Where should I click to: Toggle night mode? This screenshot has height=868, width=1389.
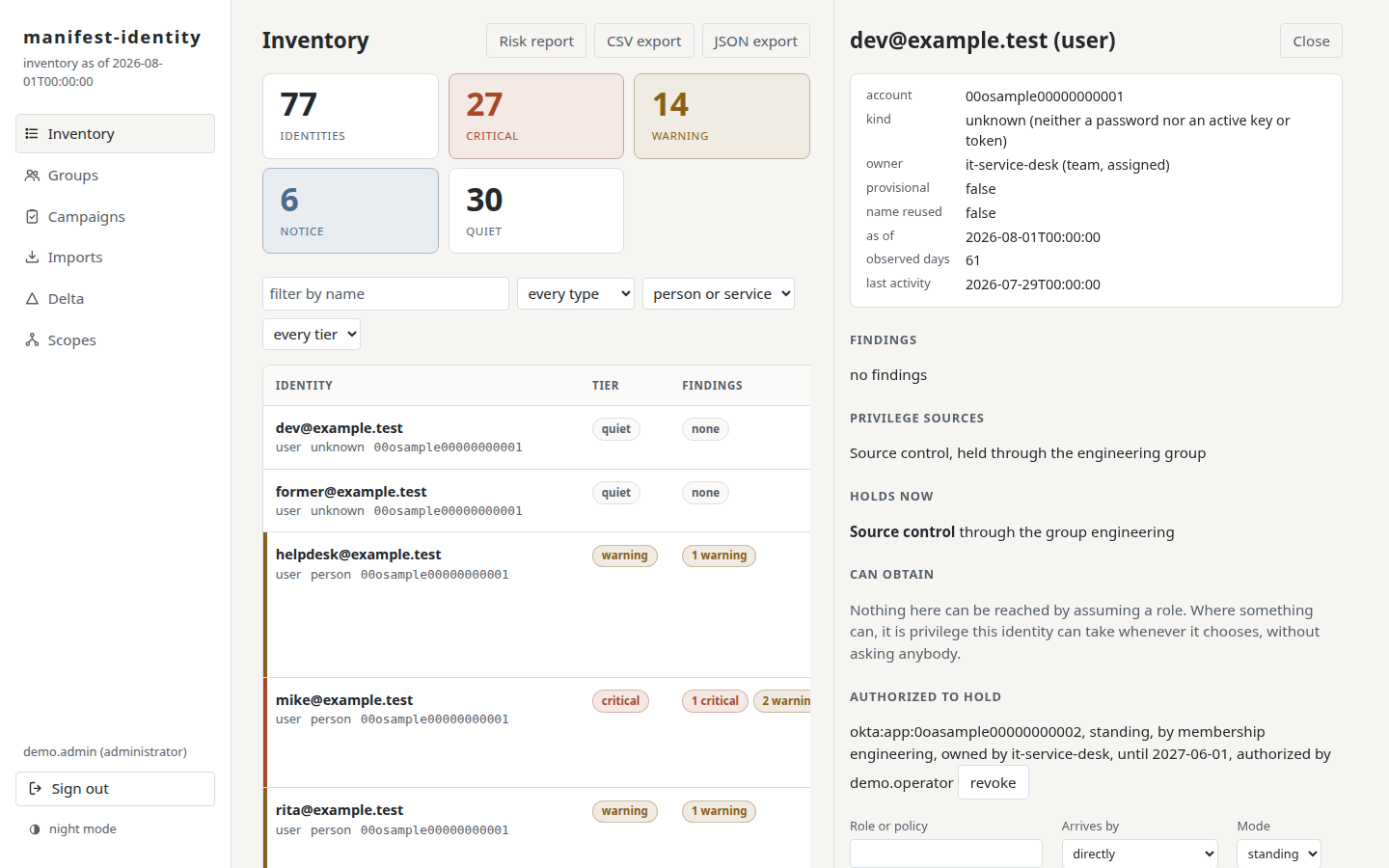pyautogui.click(x=72, y=829)
